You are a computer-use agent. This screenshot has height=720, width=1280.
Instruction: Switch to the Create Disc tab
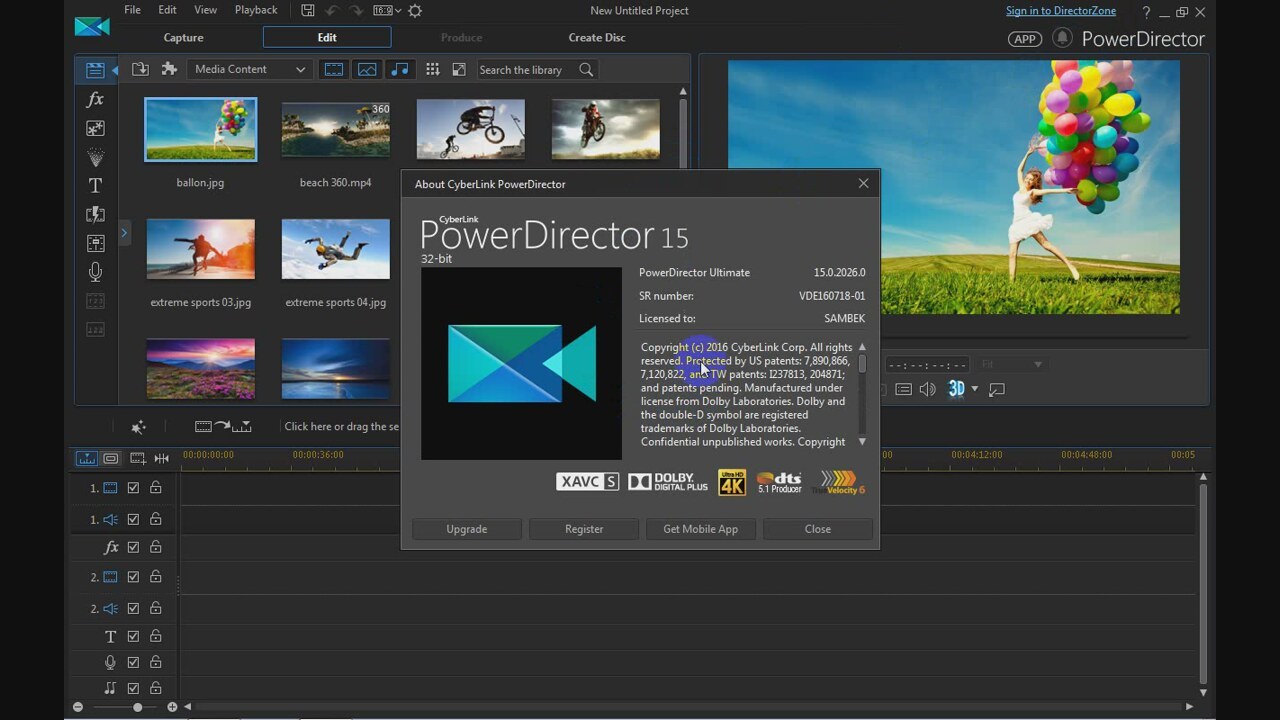click(597, 37)
